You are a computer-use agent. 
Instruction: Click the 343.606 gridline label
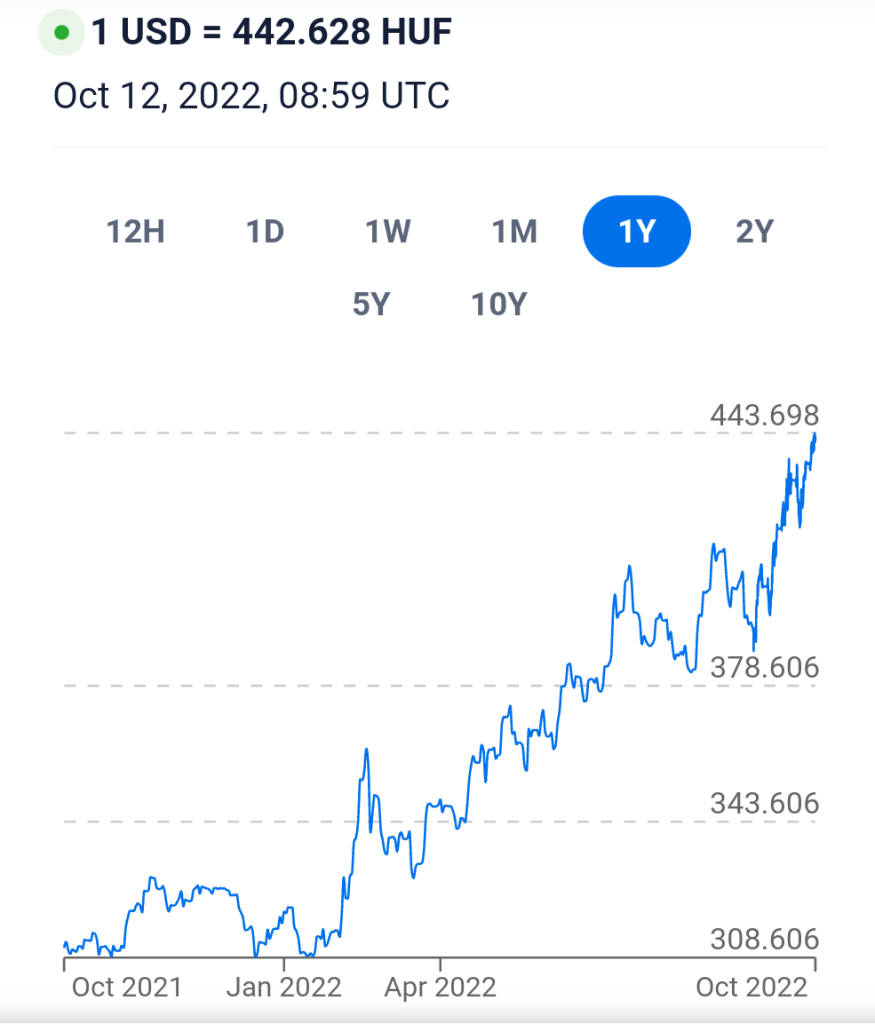pos(764,803)
